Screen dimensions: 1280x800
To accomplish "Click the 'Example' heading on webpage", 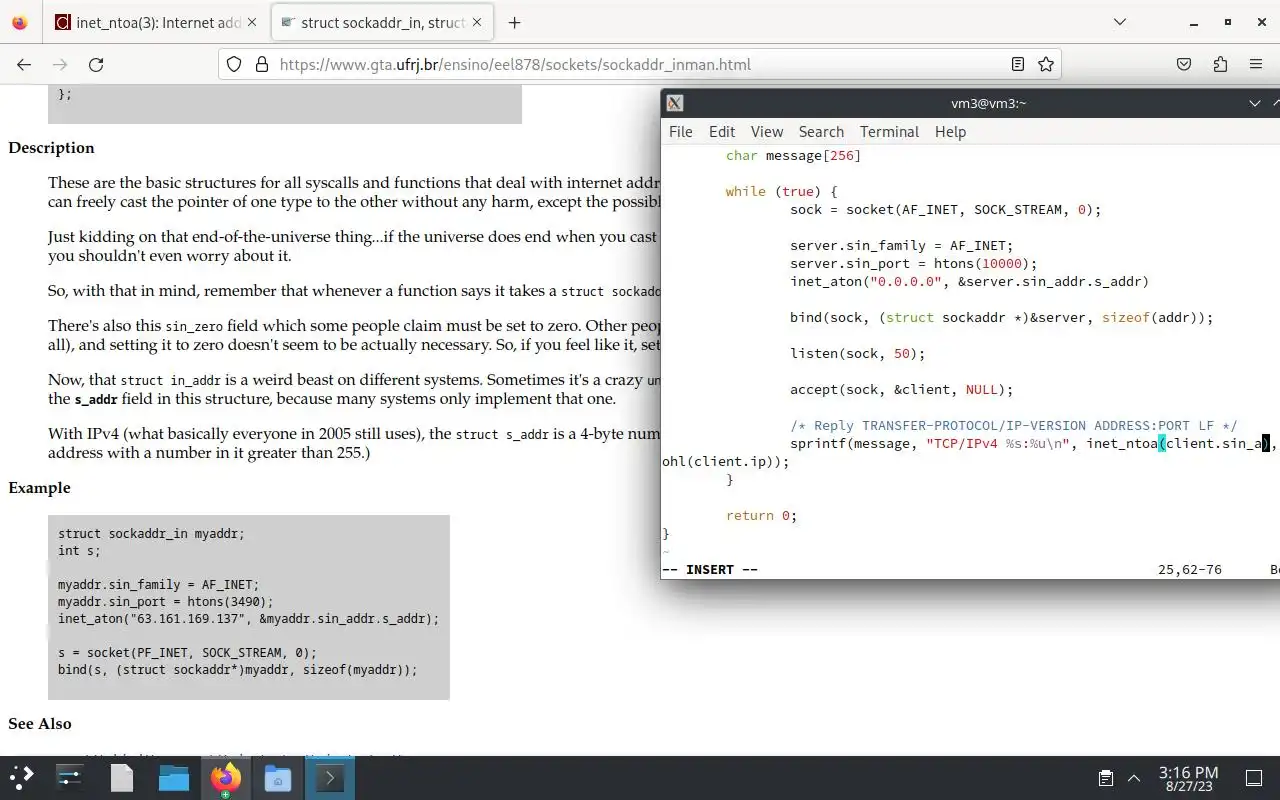I will 39,488.
